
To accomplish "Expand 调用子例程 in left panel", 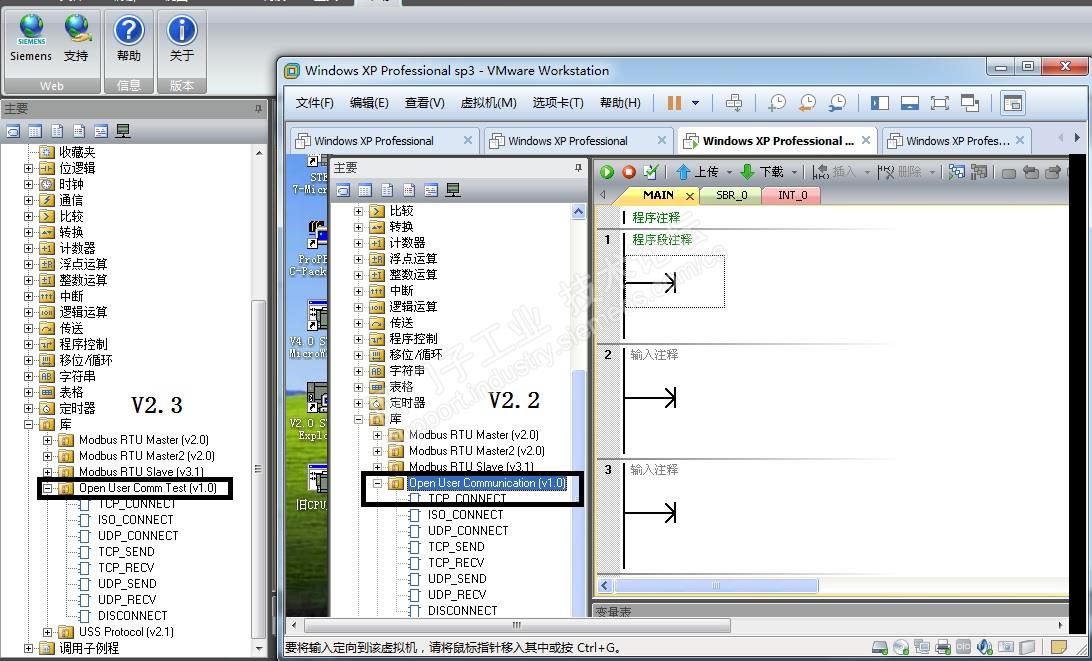I will pyautogui.click(x=29, y=648).
